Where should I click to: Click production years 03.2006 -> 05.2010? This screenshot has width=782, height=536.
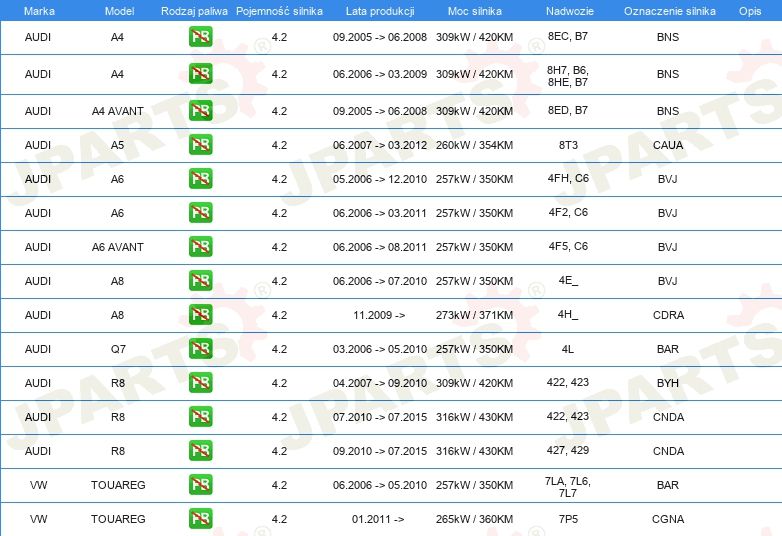click(380, 349)
